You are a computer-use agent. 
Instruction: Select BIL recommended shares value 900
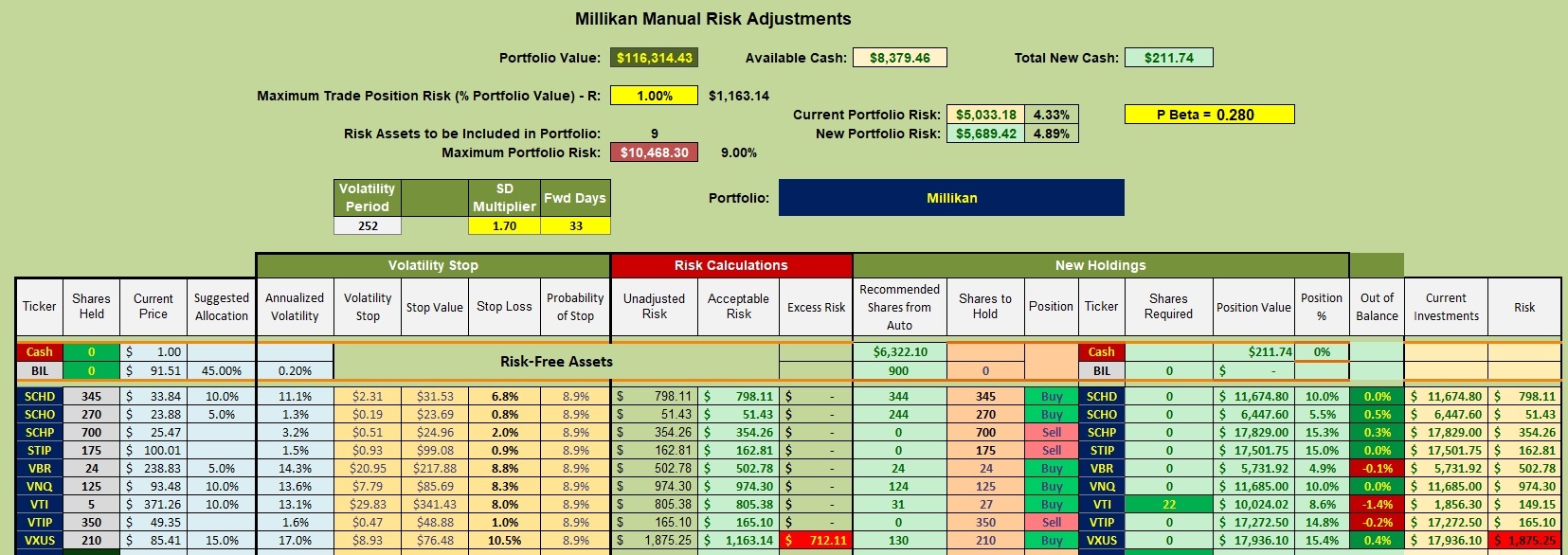click(x=899, y=371)
